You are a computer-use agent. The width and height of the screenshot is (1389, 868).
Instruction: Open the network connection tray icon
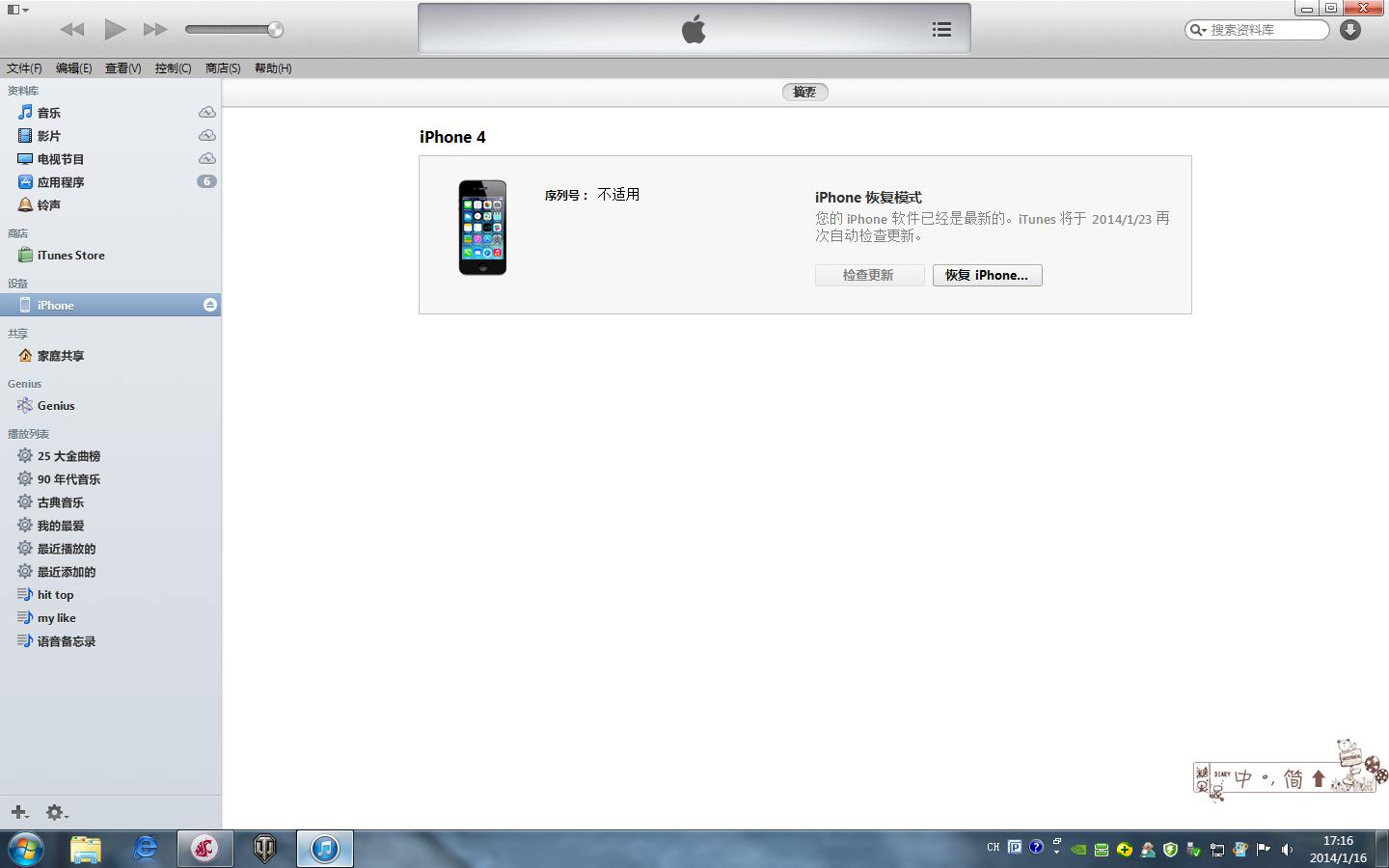tap(1217, 850)
